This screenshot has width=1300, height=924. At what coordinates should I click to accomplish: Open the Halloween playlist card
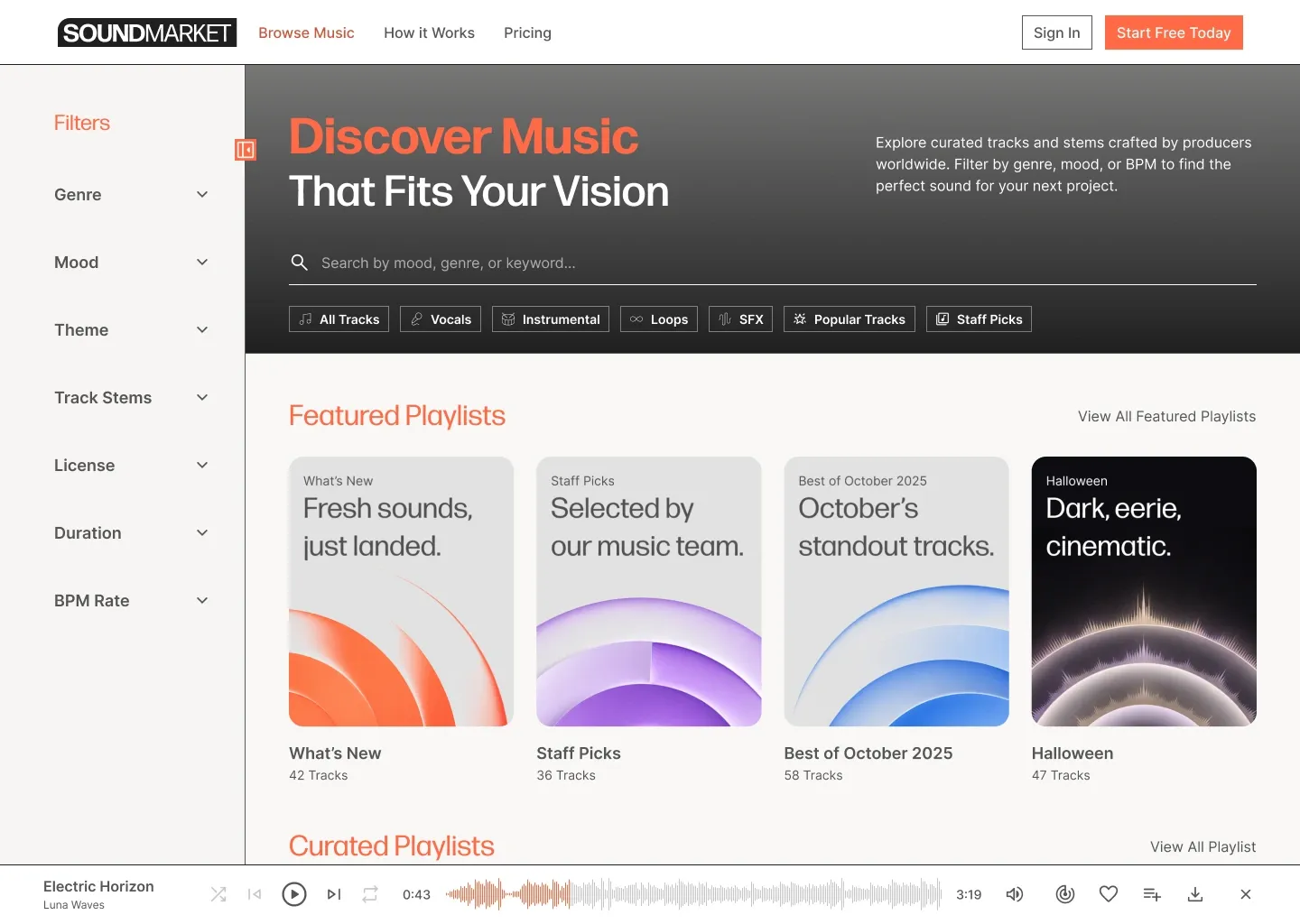pyautogui.click(x=1144, y=591)
